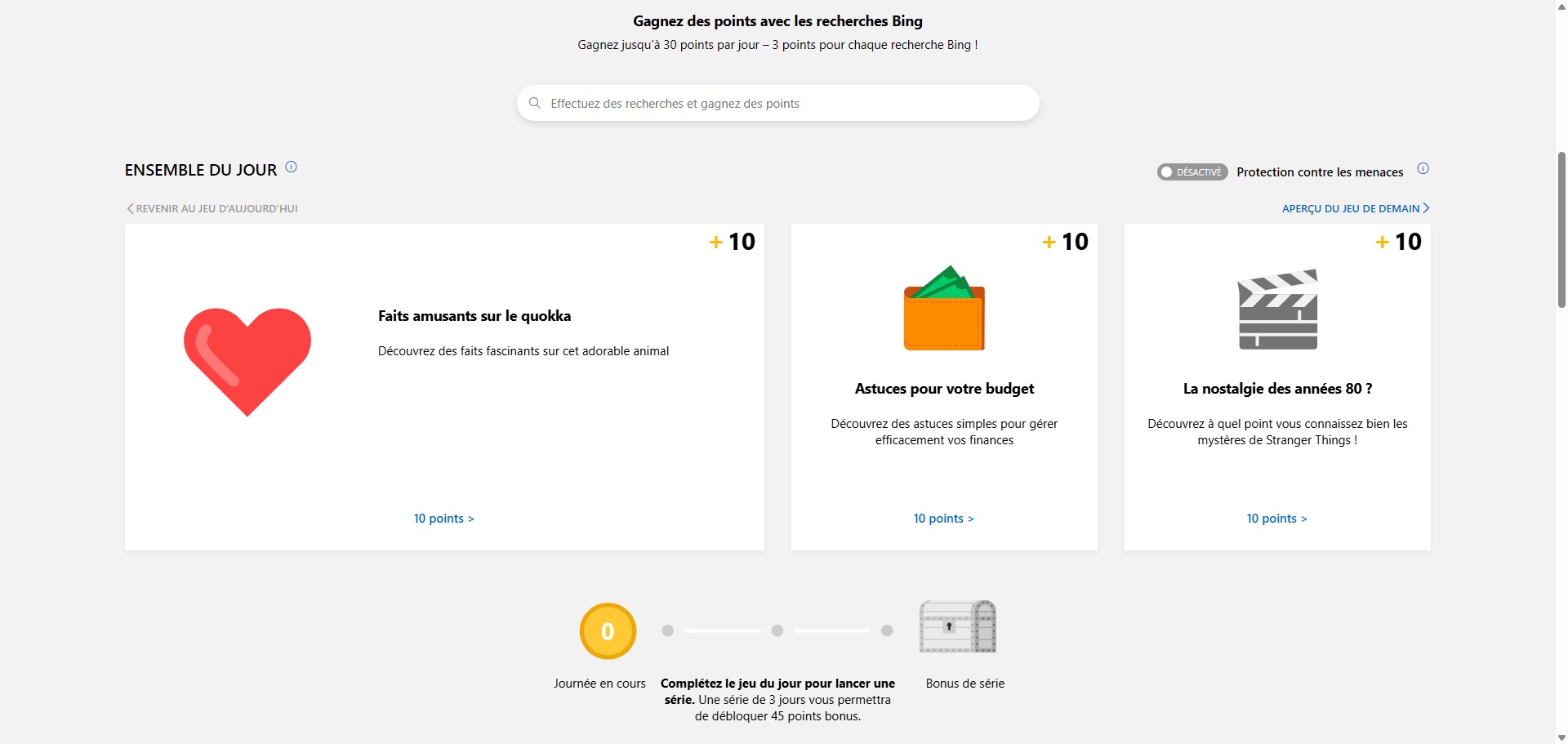The height and width of the screenshot is (744, 1568).
Task: Click the last progress dot before the chest
Action: point(887,630)
